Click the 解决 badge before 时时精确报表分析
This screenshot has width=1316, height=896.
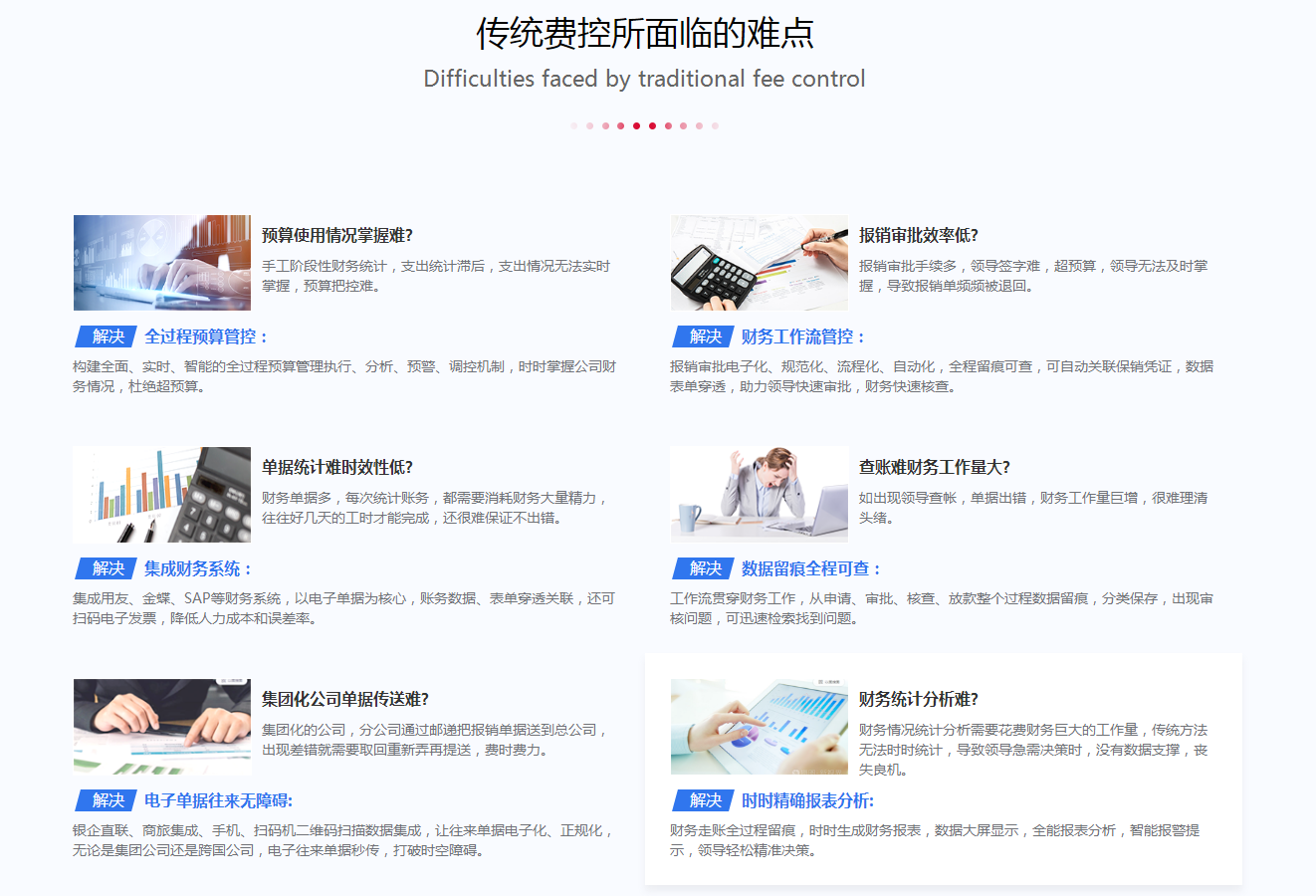[704, 800]
